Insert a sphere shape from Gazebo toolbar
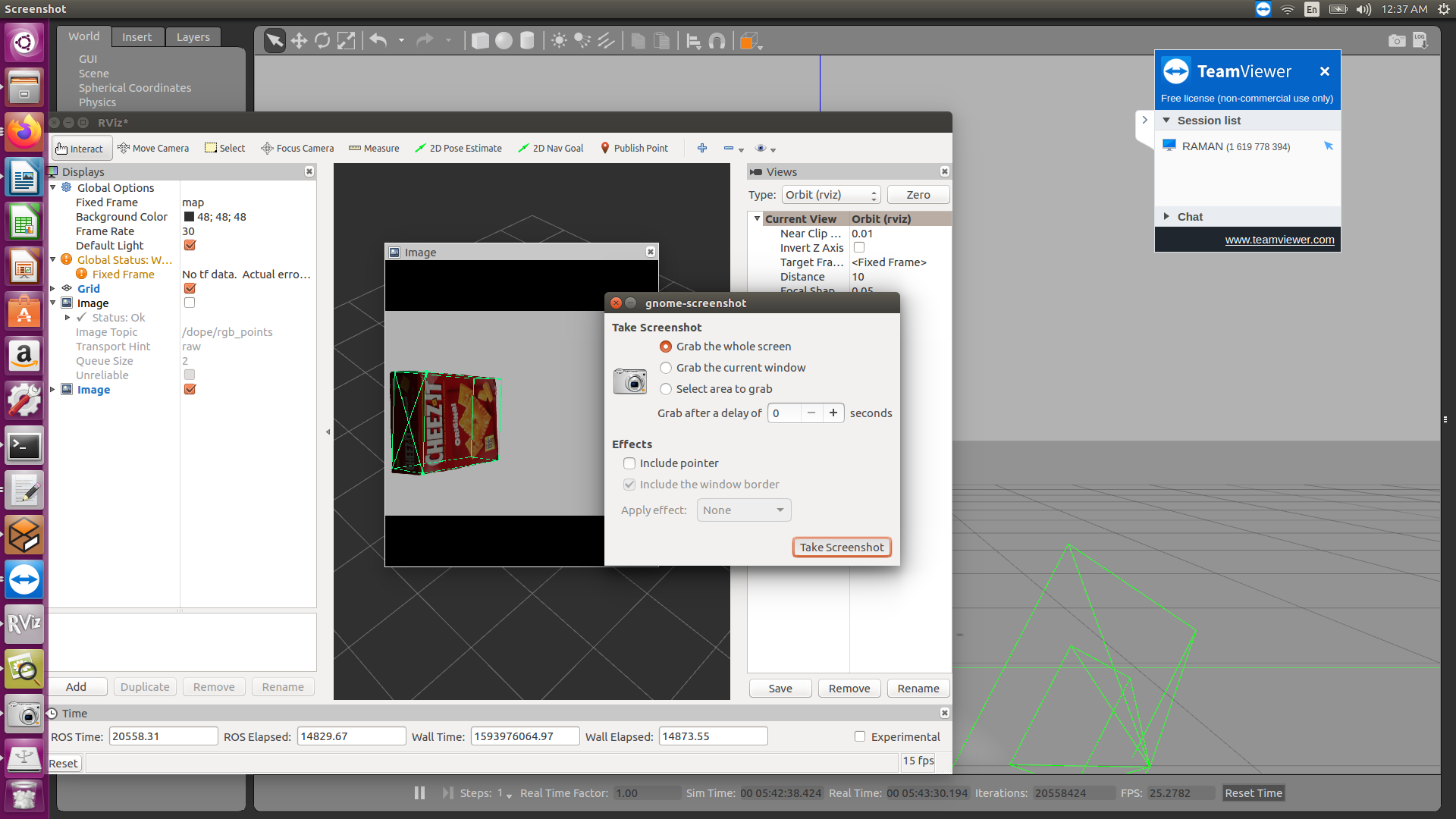The height and width of the screenshot is (819, 1456). [504, 41]
